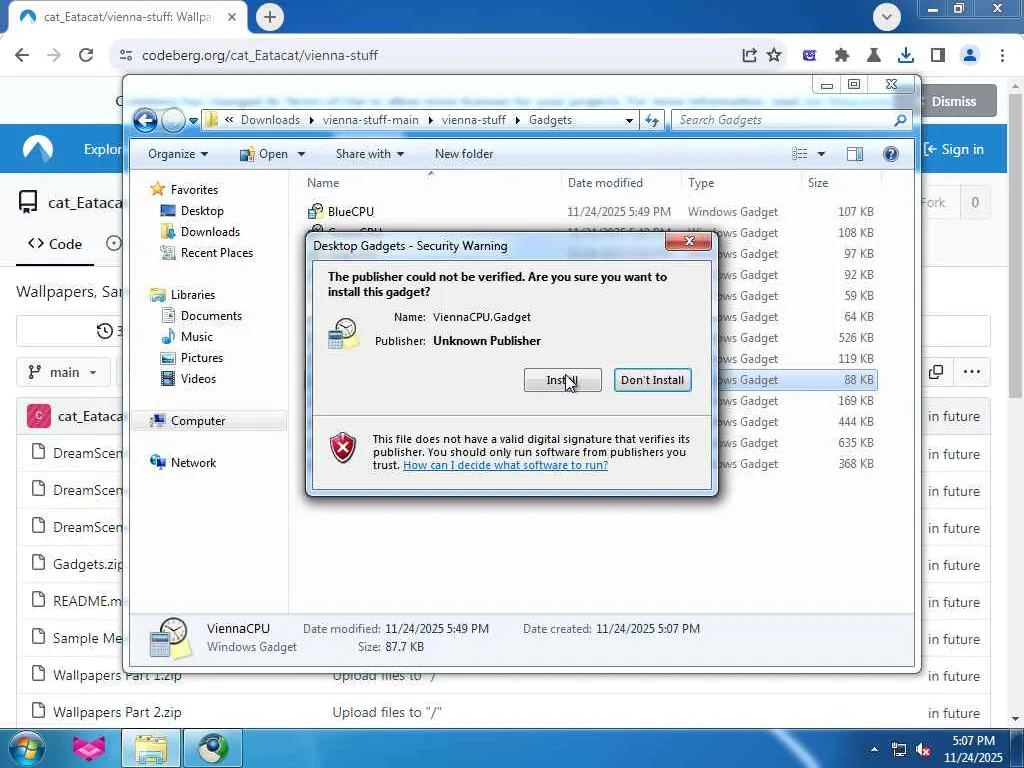Open Windows Start button
This screenshot has height=768, width=1024.
point(26,748)
